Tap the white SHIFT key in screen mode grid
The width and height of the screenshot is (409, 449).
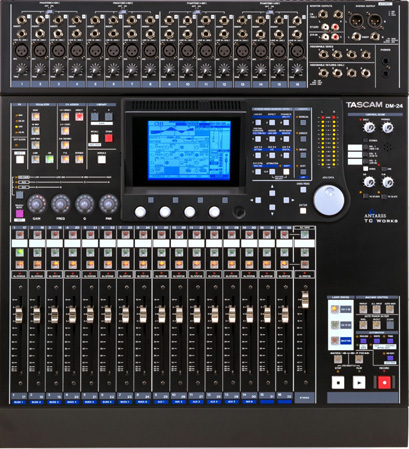286,172
